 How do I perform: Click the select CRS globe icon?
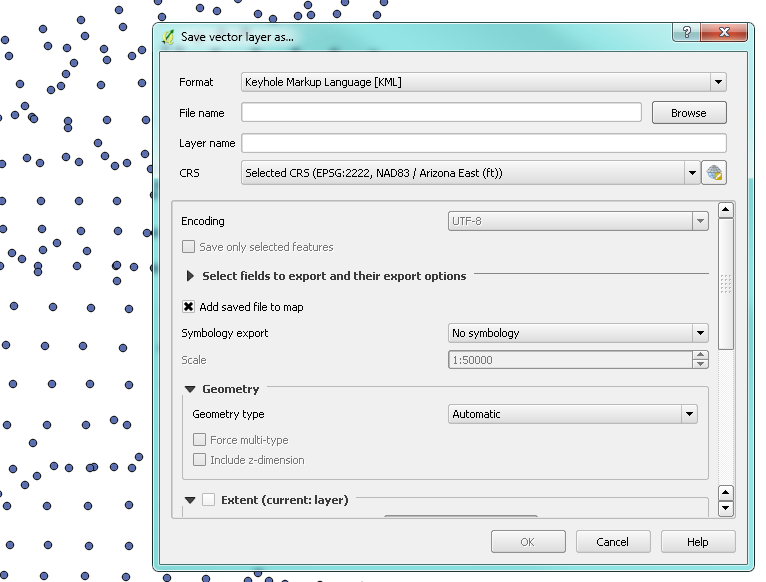coord(714,172)
